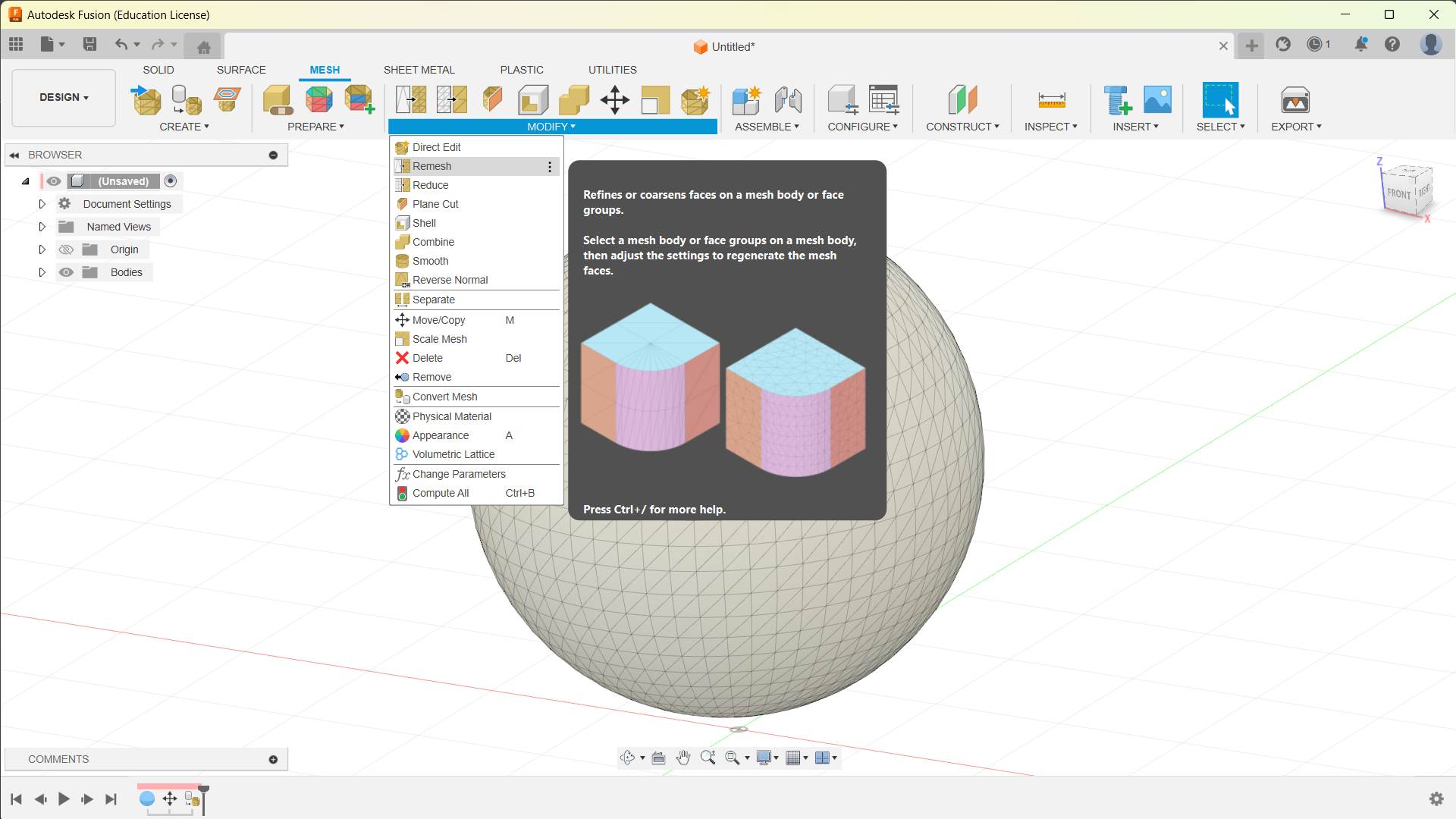This screenshot has height=819, width=1456.
Task: Expand the Named Views tree node
Action: (42, 227)
